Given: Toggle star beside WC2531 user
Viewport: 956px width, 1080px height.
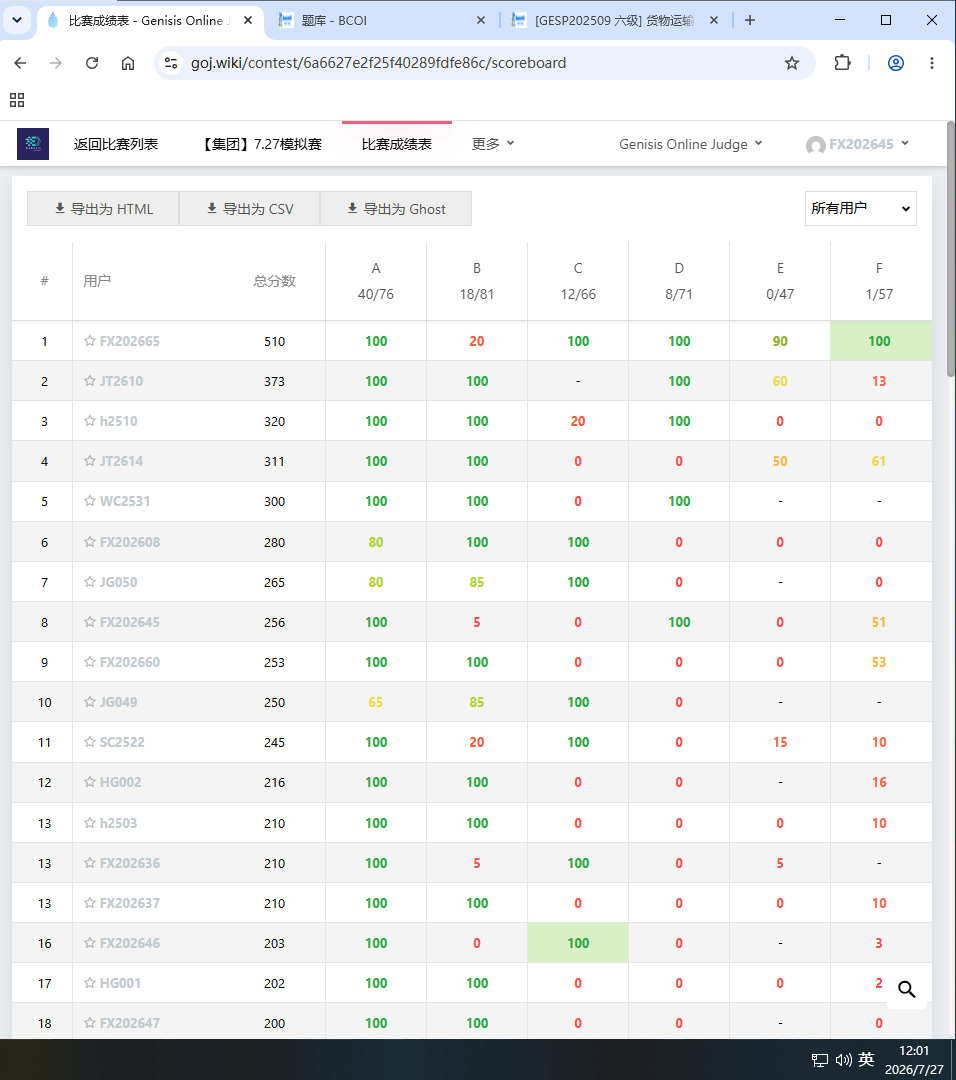Looking at the screenshot, I should [90, 501].
